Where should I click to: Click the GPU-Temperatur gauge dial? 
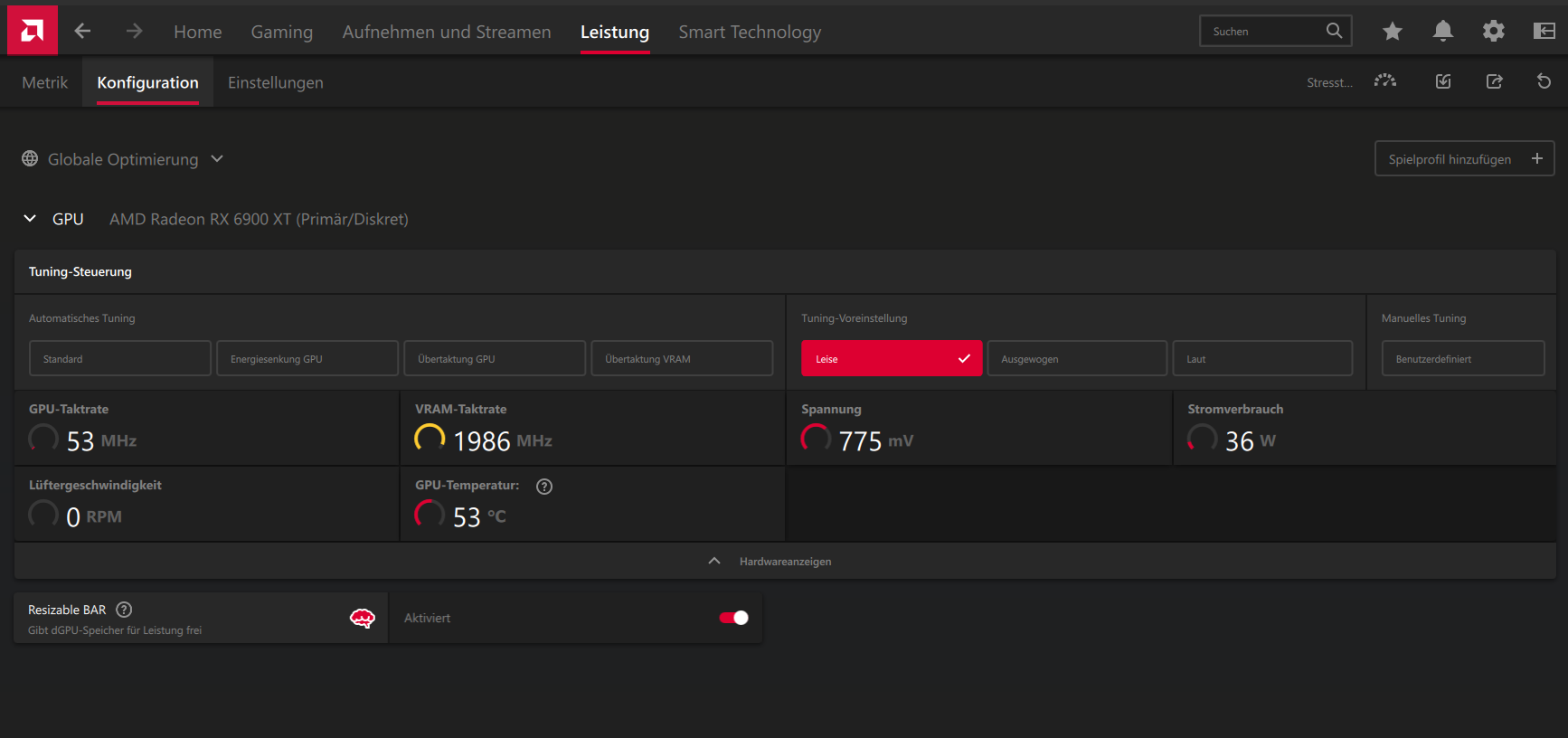(x=430, y=515)
